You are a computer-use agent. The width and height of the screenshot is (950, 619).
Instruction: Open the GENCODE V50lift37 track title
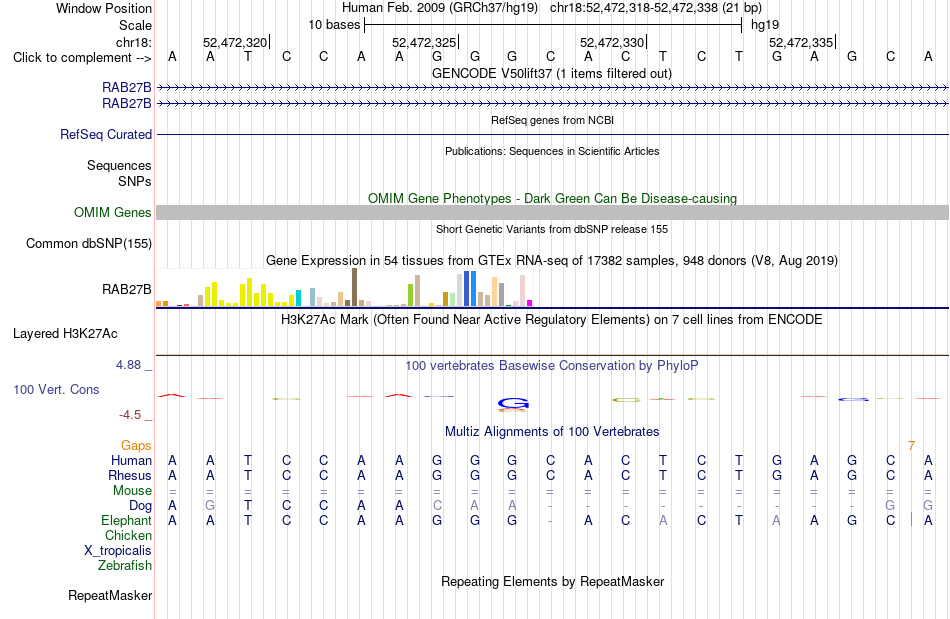click(552, 73)
